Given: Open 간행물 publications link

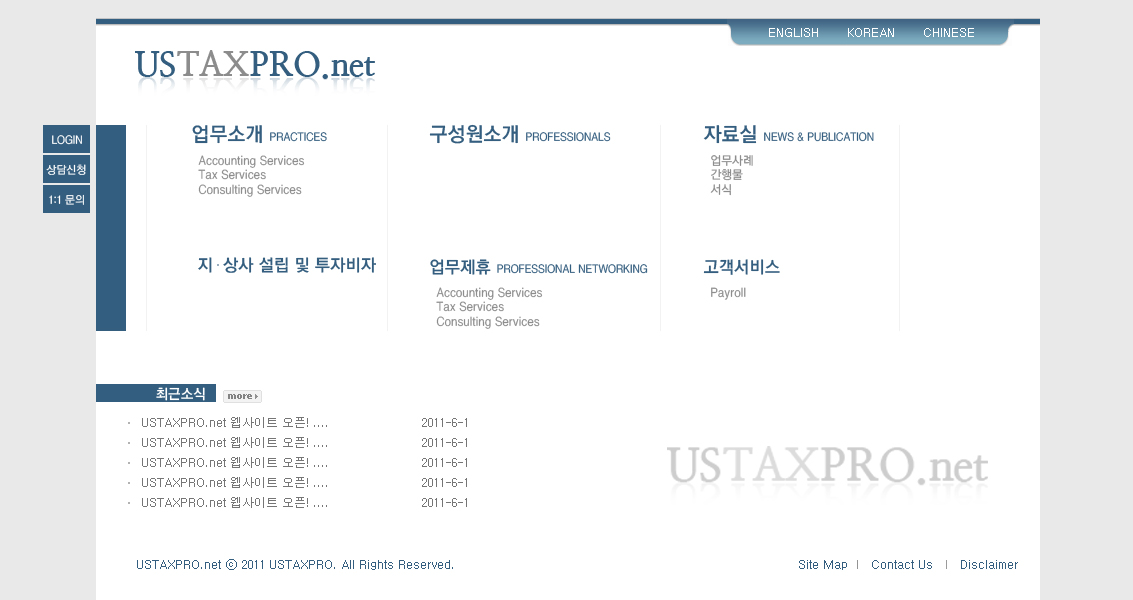Looking at the screenshot, I should [x=726, y=175].
